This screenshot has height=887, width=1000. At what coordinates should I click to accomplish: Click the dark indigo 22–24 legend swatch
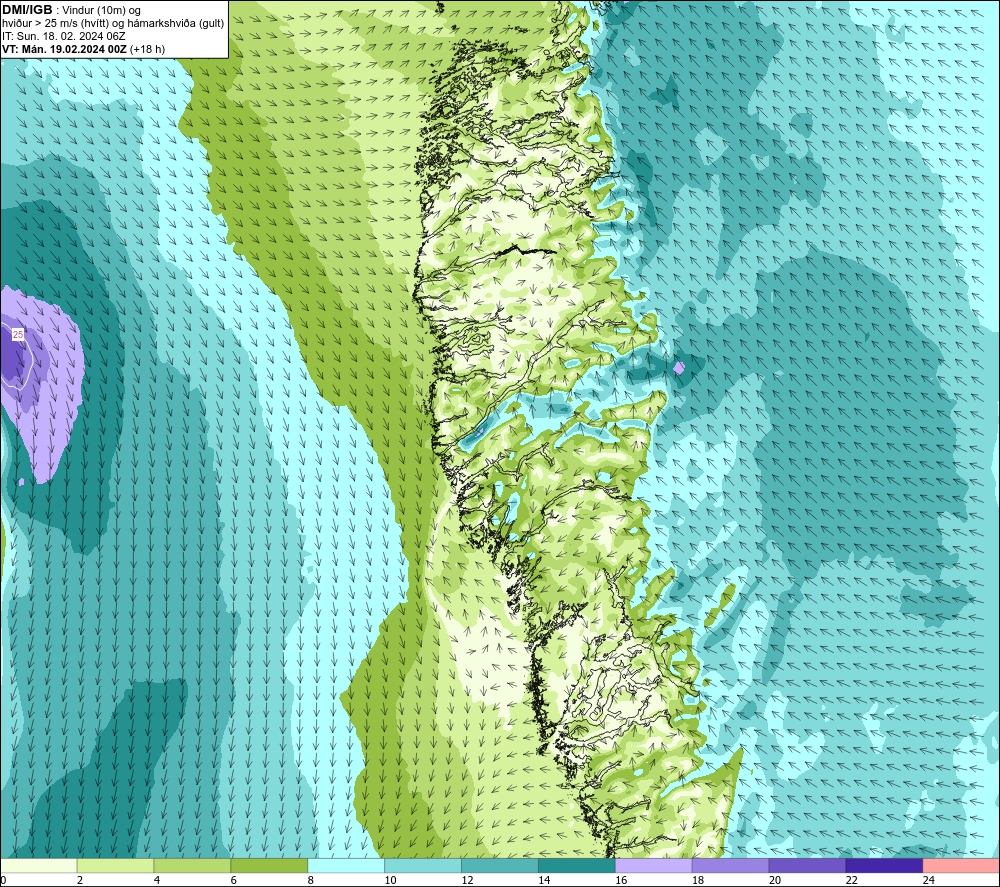885,865
